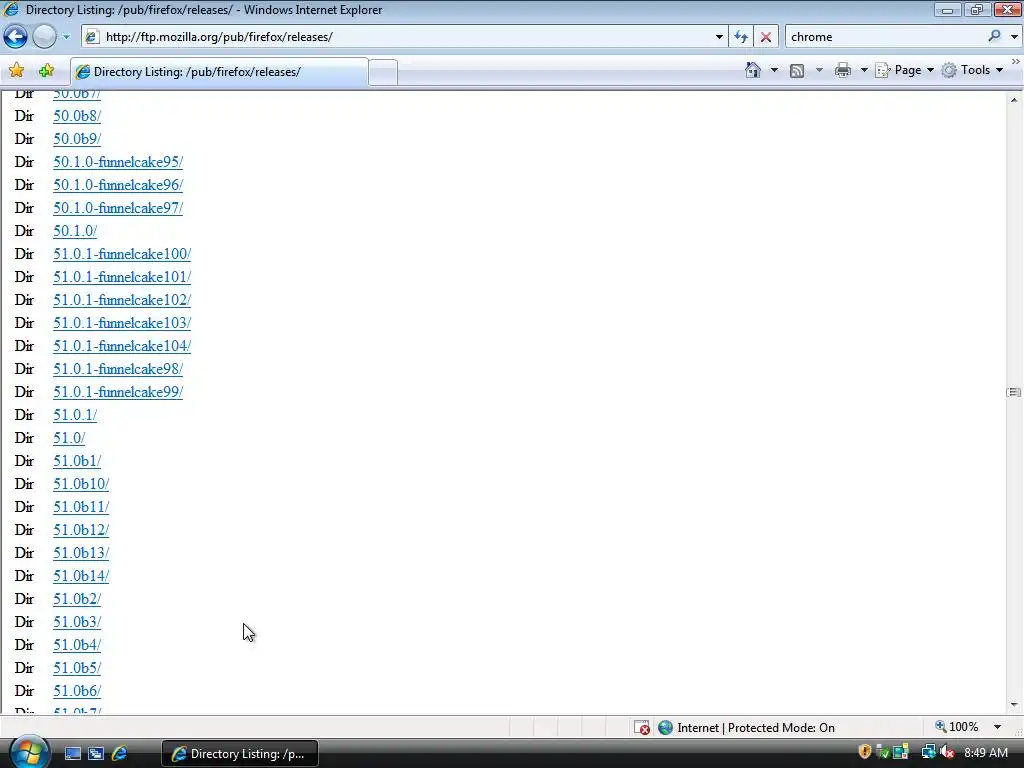Click the Directory Listing taskbar button
This screenshot has width=1024, height=768.
point(240,754)
